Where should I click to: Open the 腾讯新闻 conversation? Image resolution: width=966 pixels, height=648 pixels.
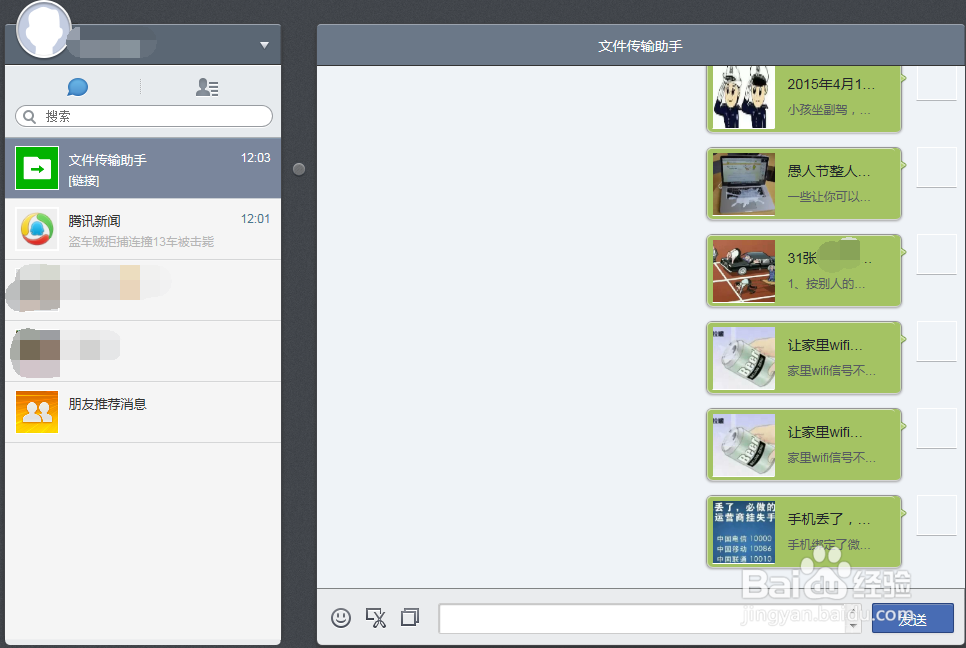143,229
